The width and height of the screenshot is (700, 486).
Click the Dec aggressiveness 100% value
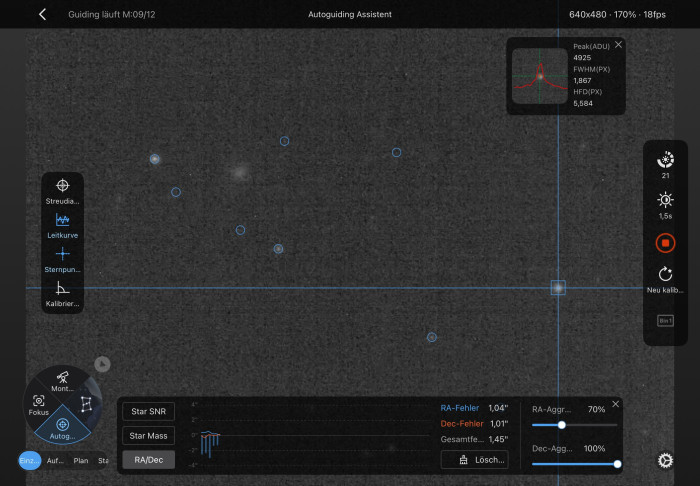594,449
